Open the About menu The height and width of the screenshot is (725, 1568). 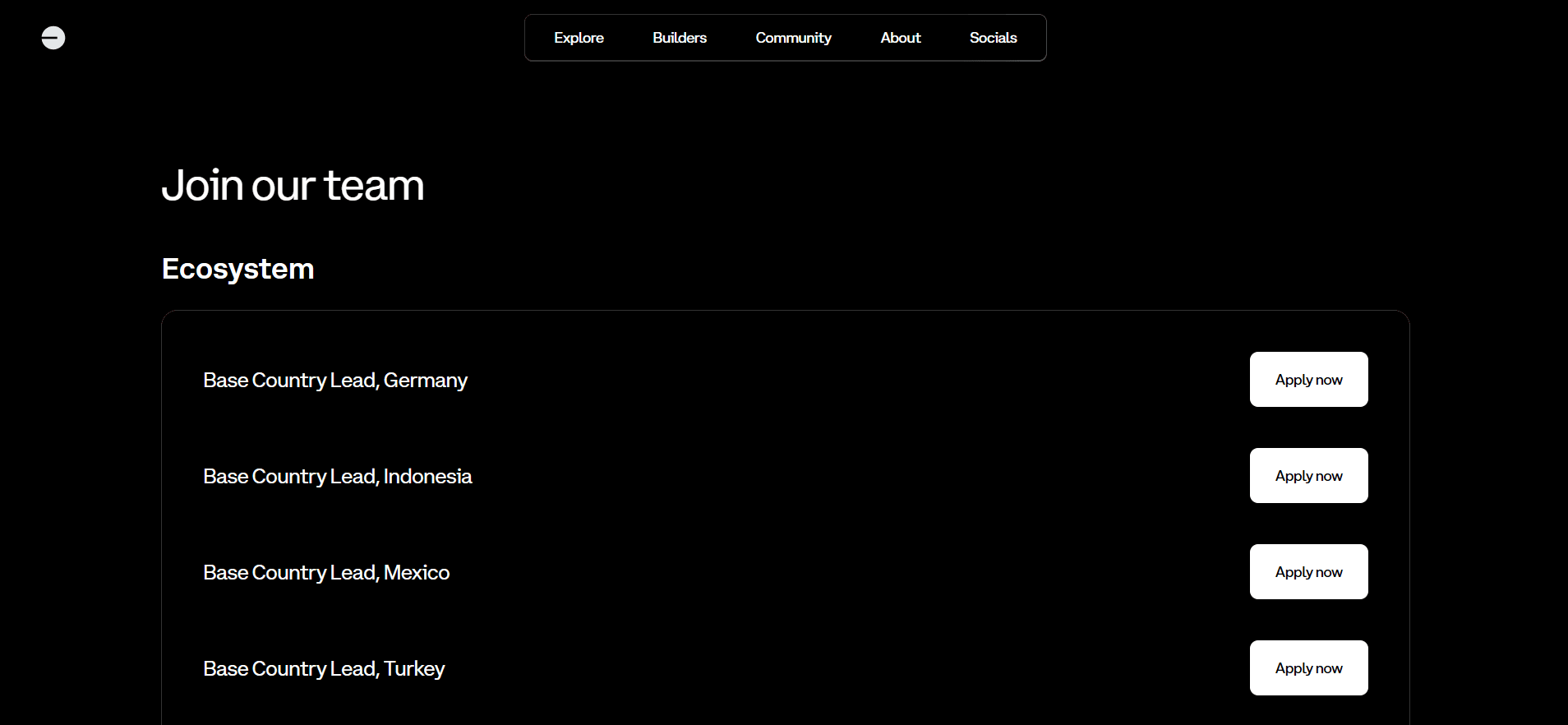point(901,38)
